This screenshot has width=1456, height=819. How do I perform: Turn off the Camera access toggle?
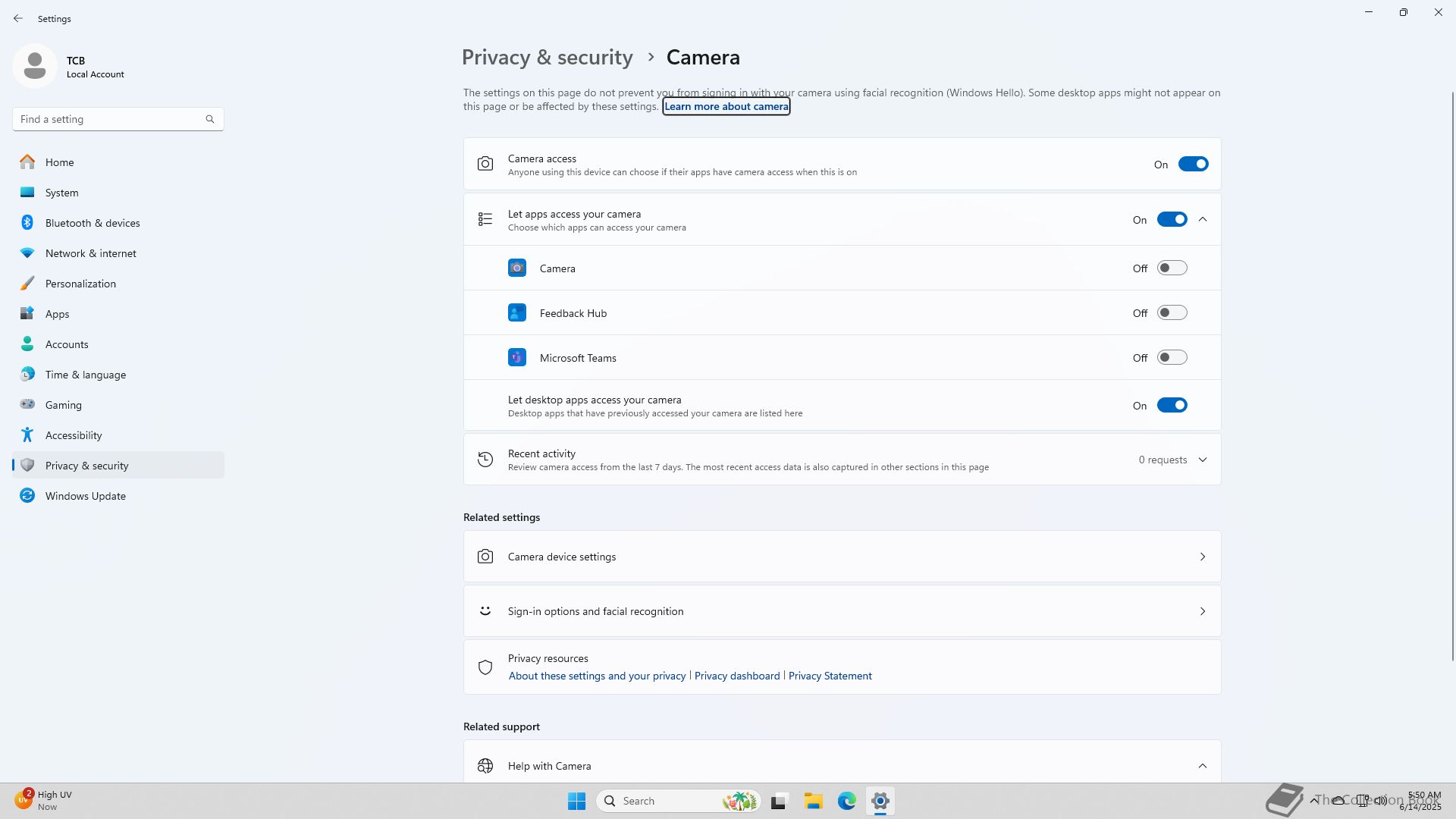(x=1192, y=164)
